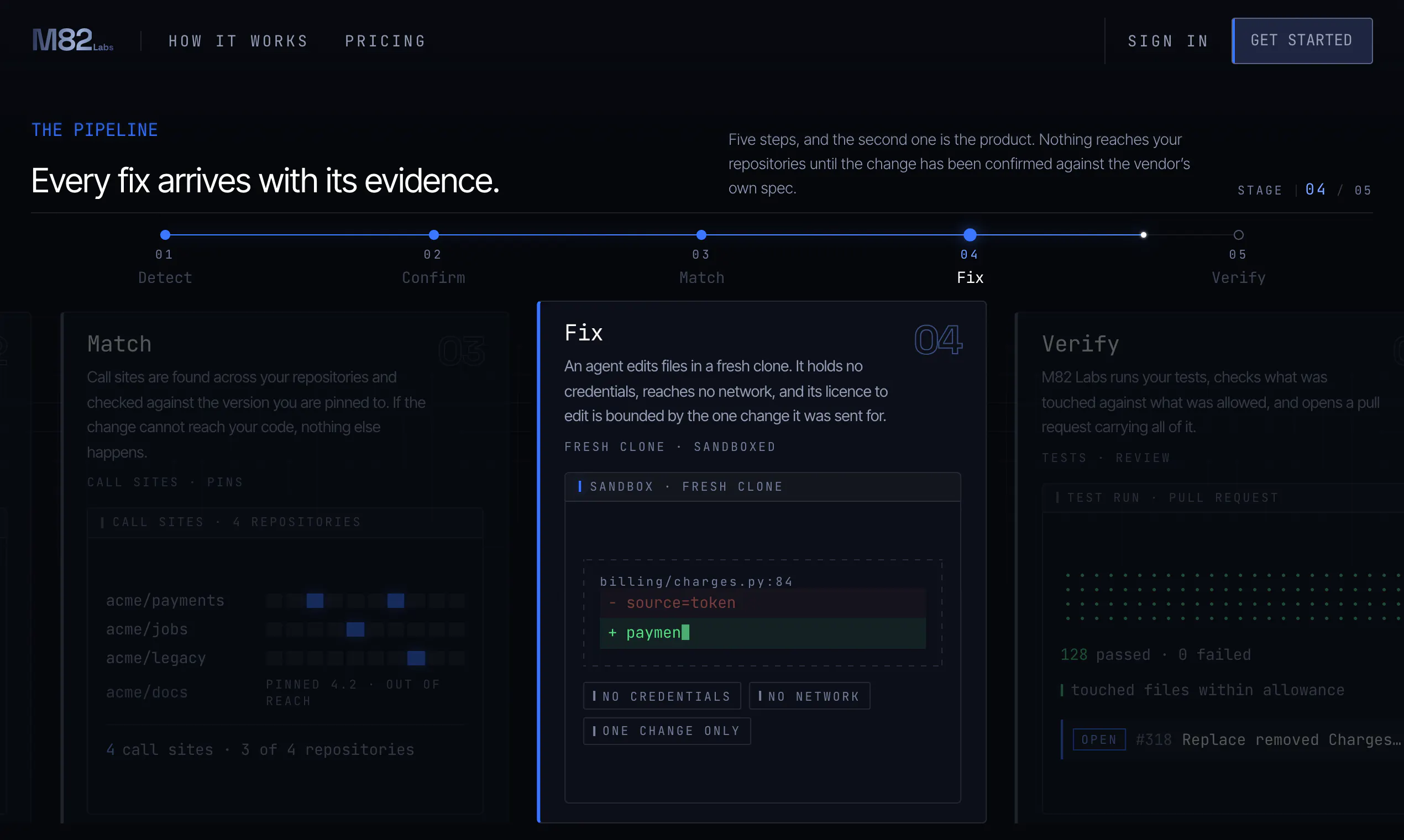The image size is (1404, 840).
Task: Click the removed line source=token
Action: [x=763, y=603]
